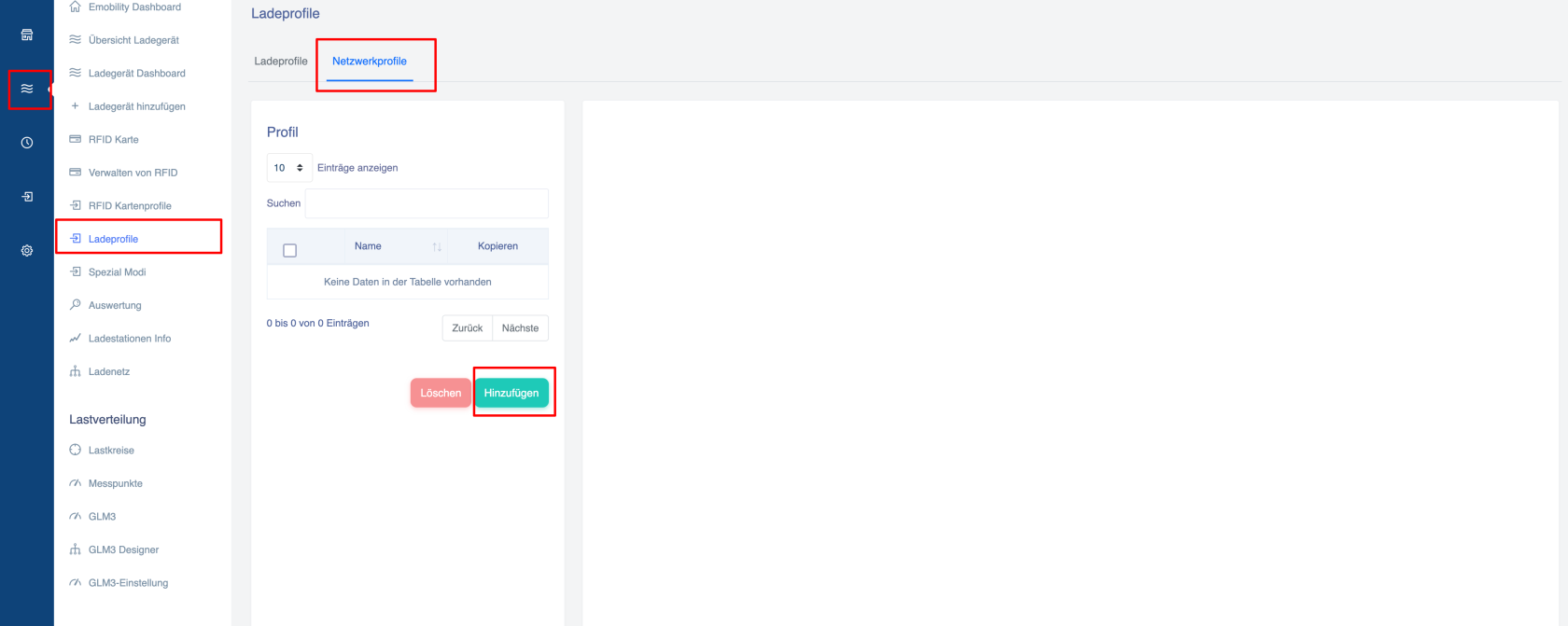Click the icon beside RFID Kartenprofile
The image size is (1568, 626).
point(76,205)
